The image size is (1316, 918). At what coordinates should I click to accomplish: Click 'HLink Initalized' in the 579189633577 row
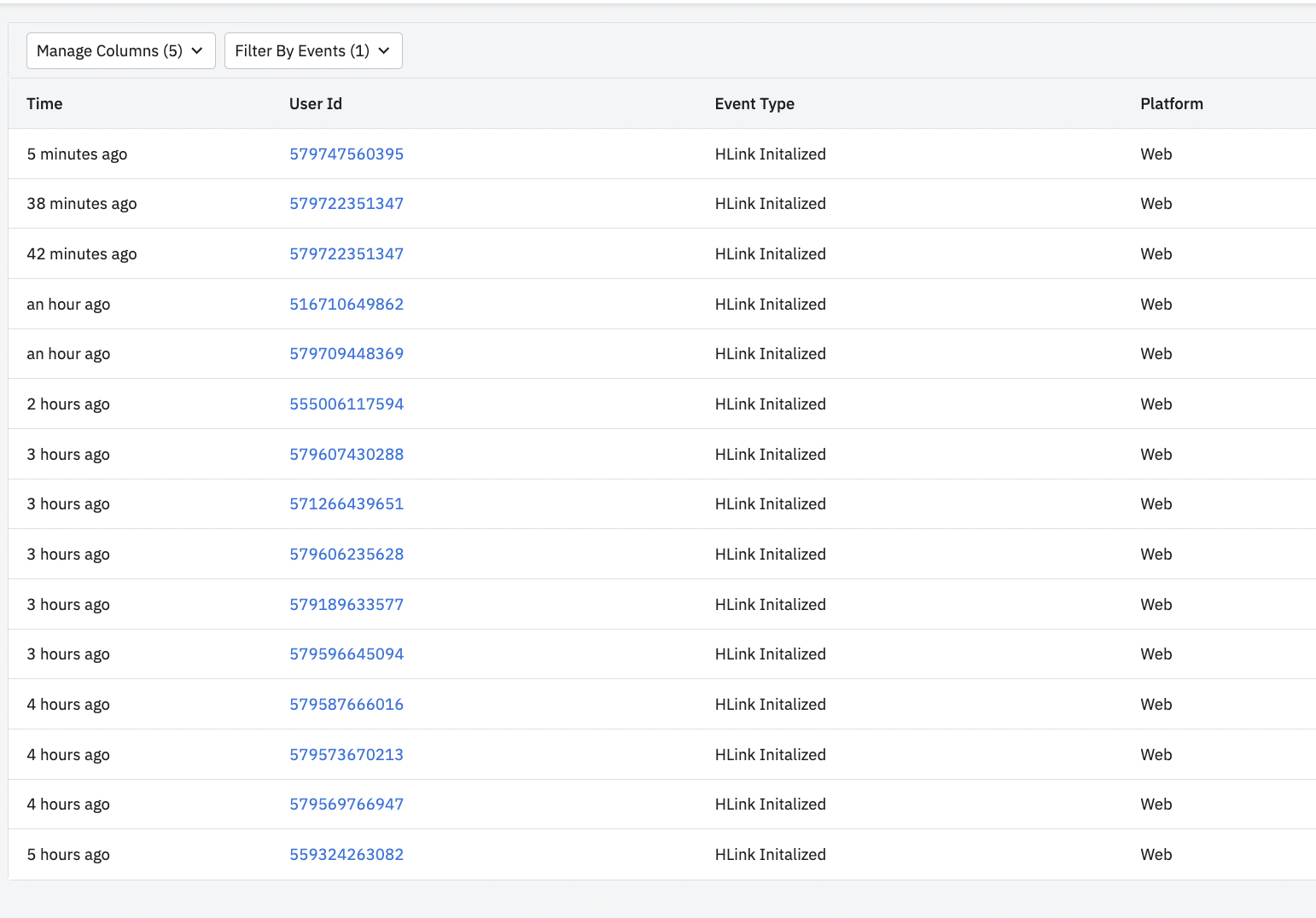pyautogui.click(x=771, y=604)
